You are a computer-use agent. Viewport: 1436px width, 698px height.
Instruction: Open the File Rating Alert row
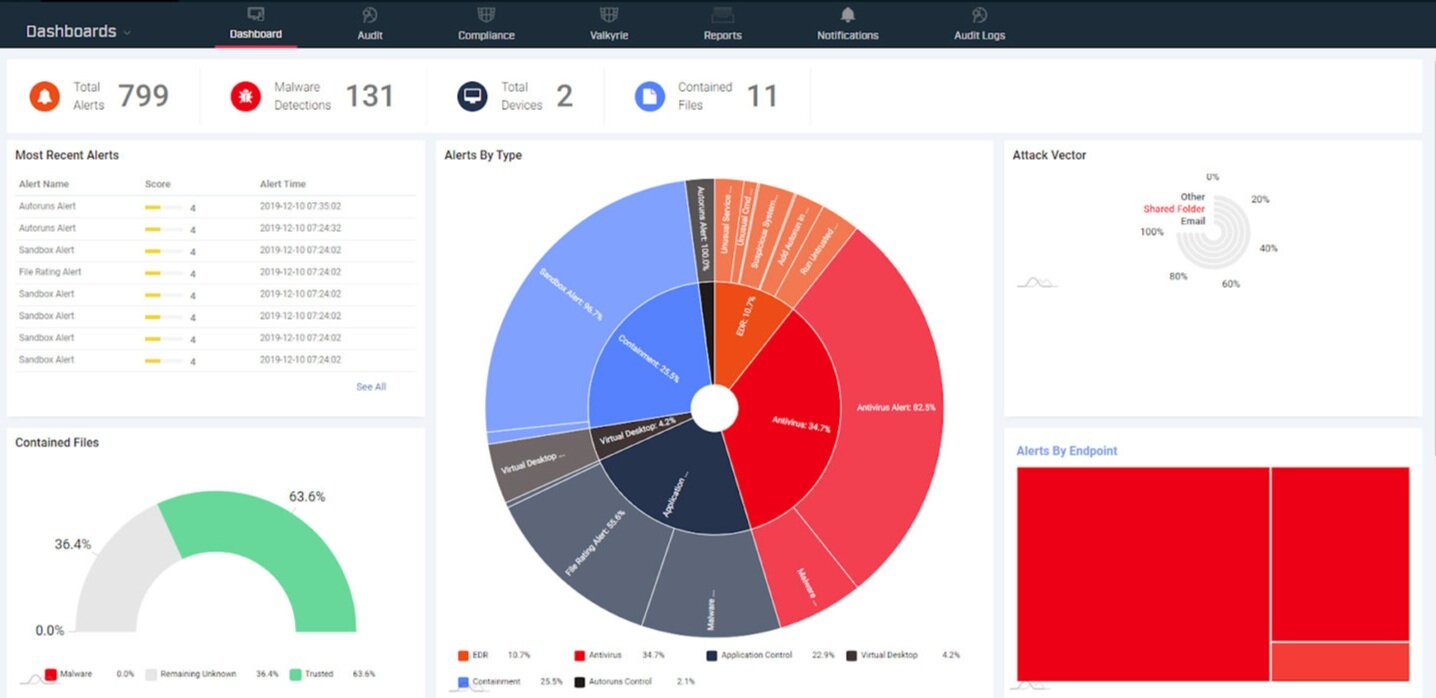(x=216, y=272)
